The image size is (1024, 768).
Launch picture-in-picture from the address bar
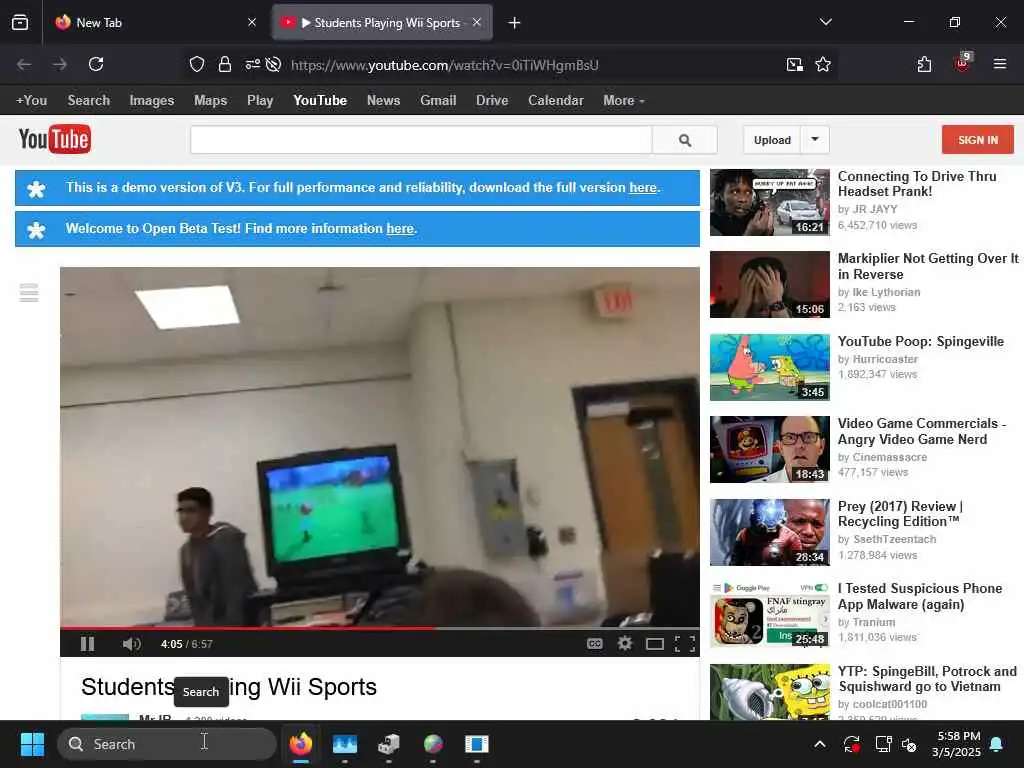[794, 64]
